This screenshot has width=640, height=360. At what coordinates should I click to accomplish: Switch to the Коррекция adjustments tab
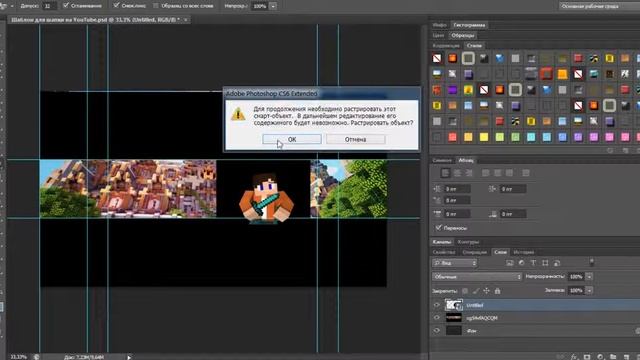tap(446, 46)
